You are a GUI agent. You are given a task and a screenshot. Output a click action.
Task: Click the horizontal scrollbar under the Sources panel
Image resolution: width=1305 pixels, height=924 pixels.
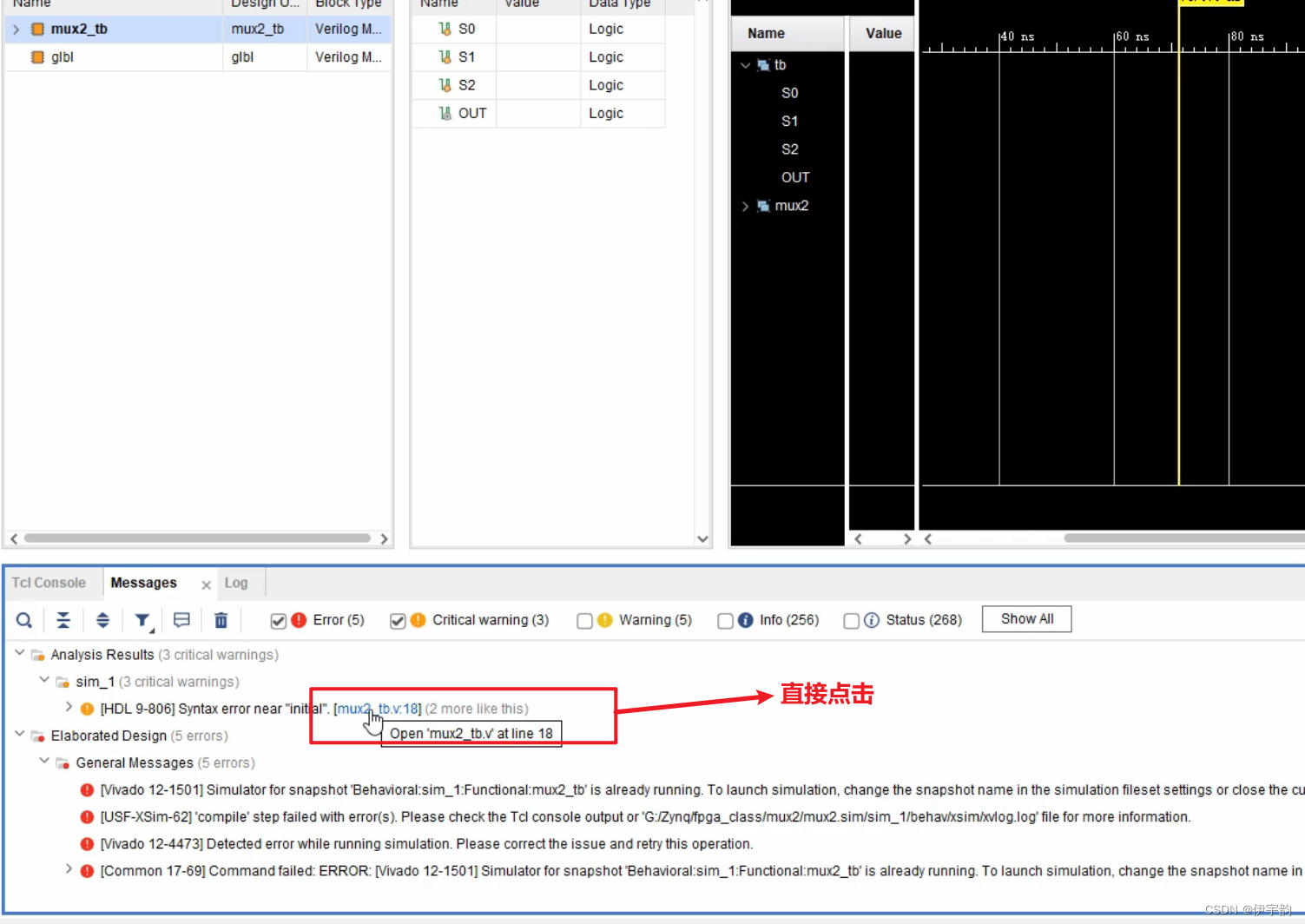coord(199,538)
